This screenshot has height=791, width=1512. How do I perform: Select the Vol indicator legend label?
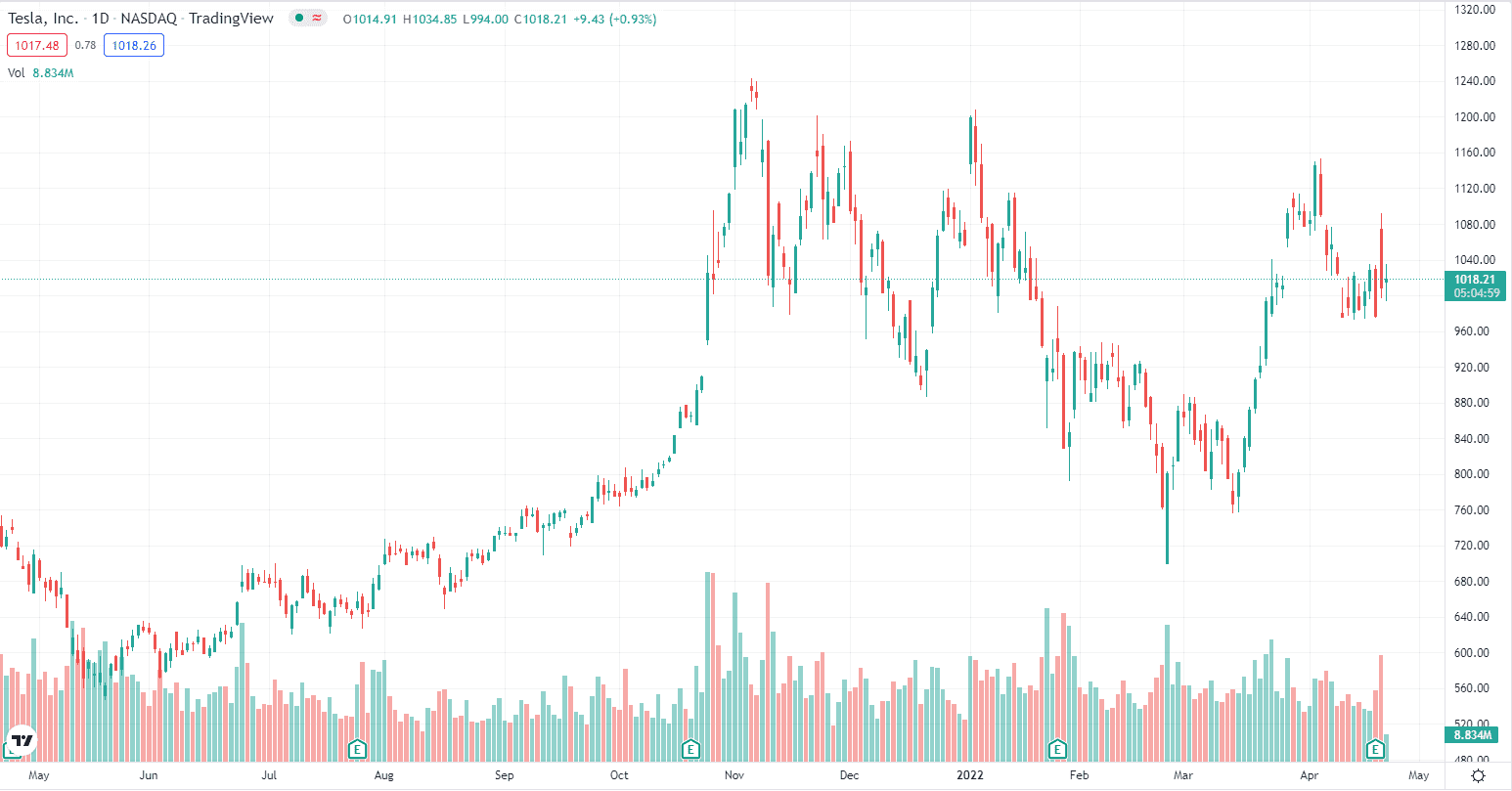pyautogui.click(x=17, y=72)
